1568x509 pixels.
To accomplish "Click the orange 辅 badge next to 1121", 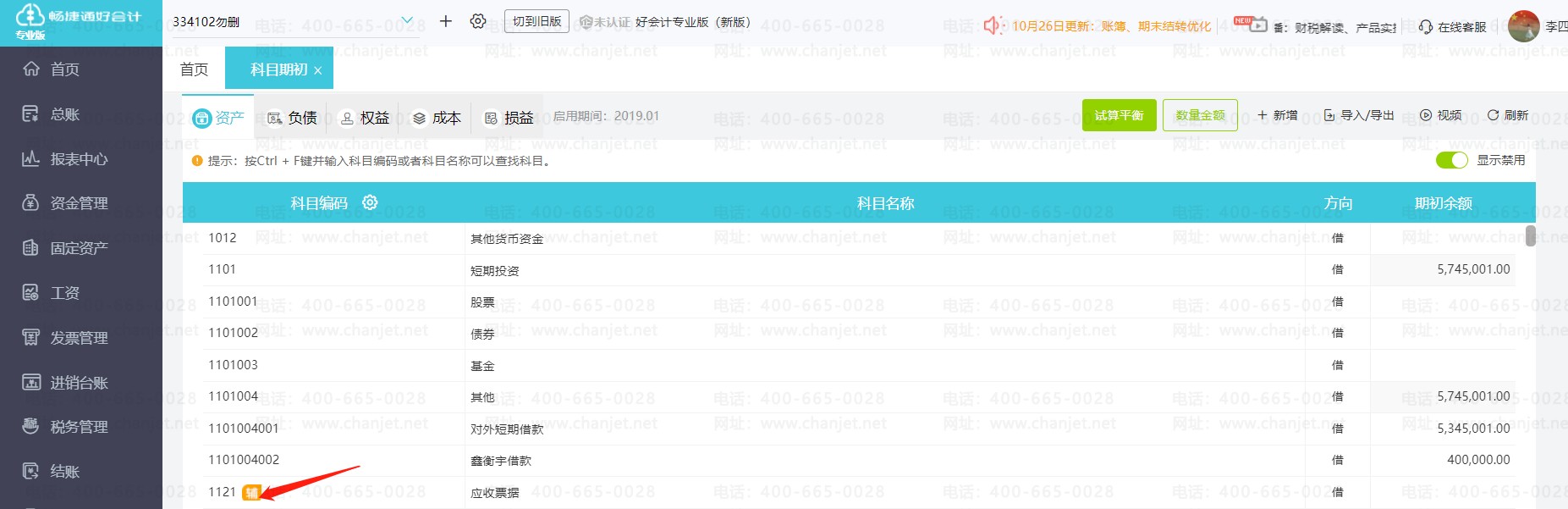I will click(x=251, y=493).
